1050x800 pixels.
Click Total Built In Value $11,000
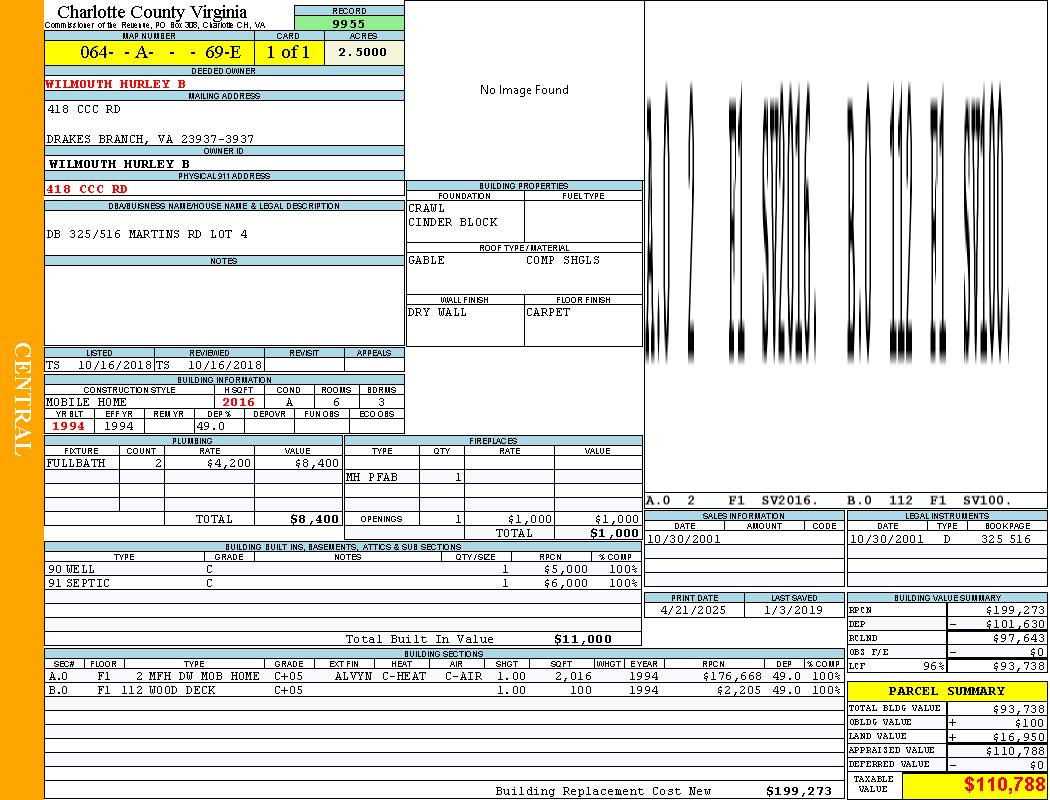(583, 639)
